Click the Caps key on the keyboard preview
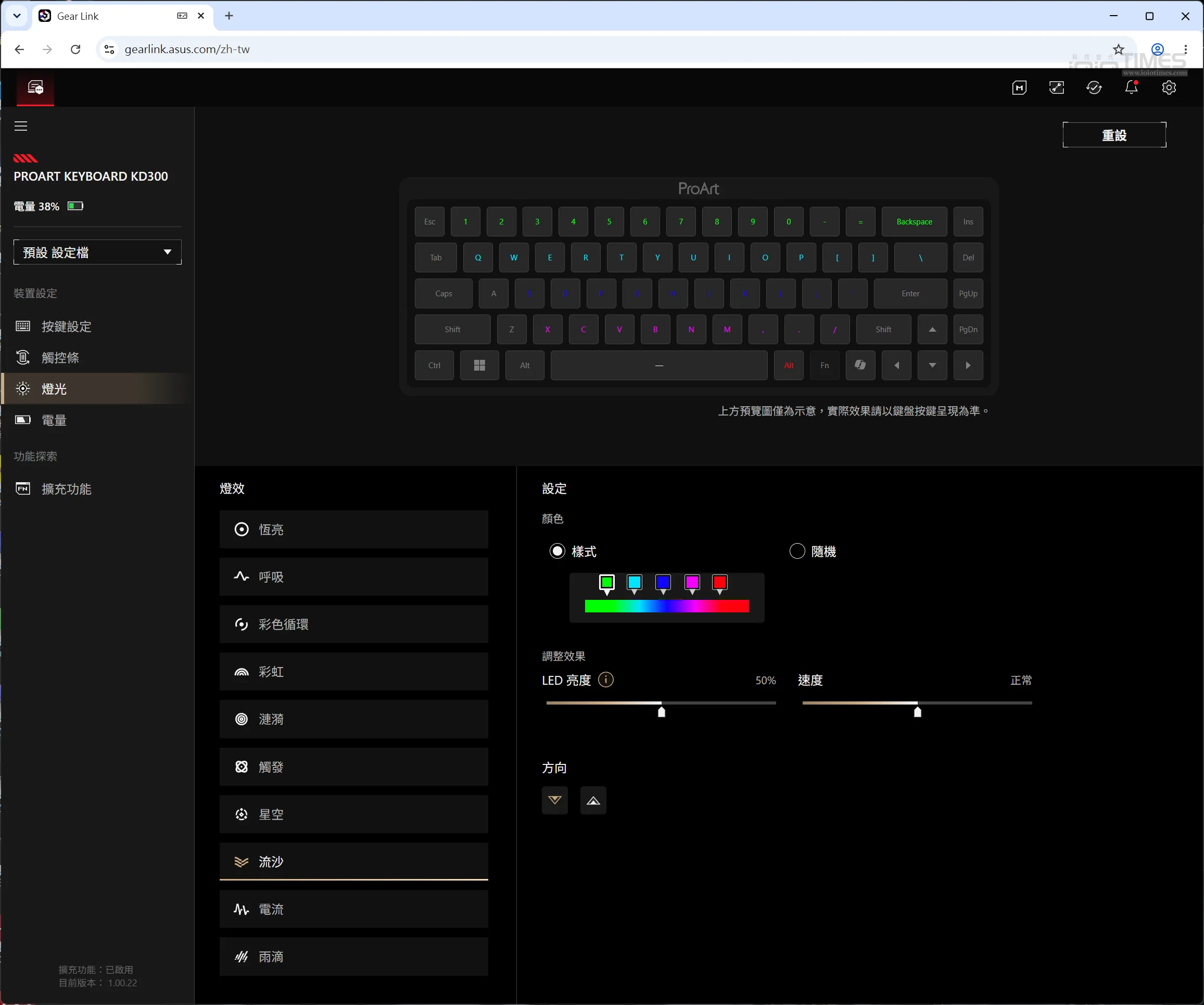 tap(444, 294)
